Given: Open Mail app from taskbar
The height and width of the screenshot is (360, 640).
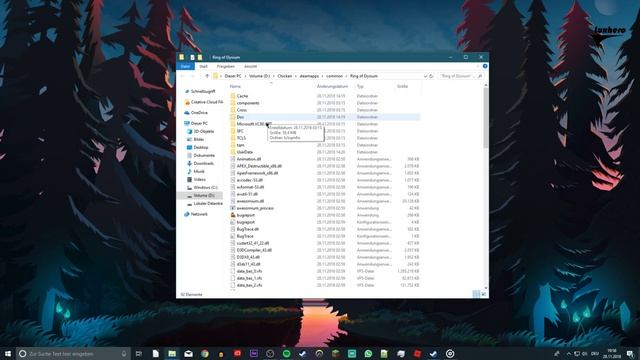Looking at the screenshot, I should coord(188,353).
